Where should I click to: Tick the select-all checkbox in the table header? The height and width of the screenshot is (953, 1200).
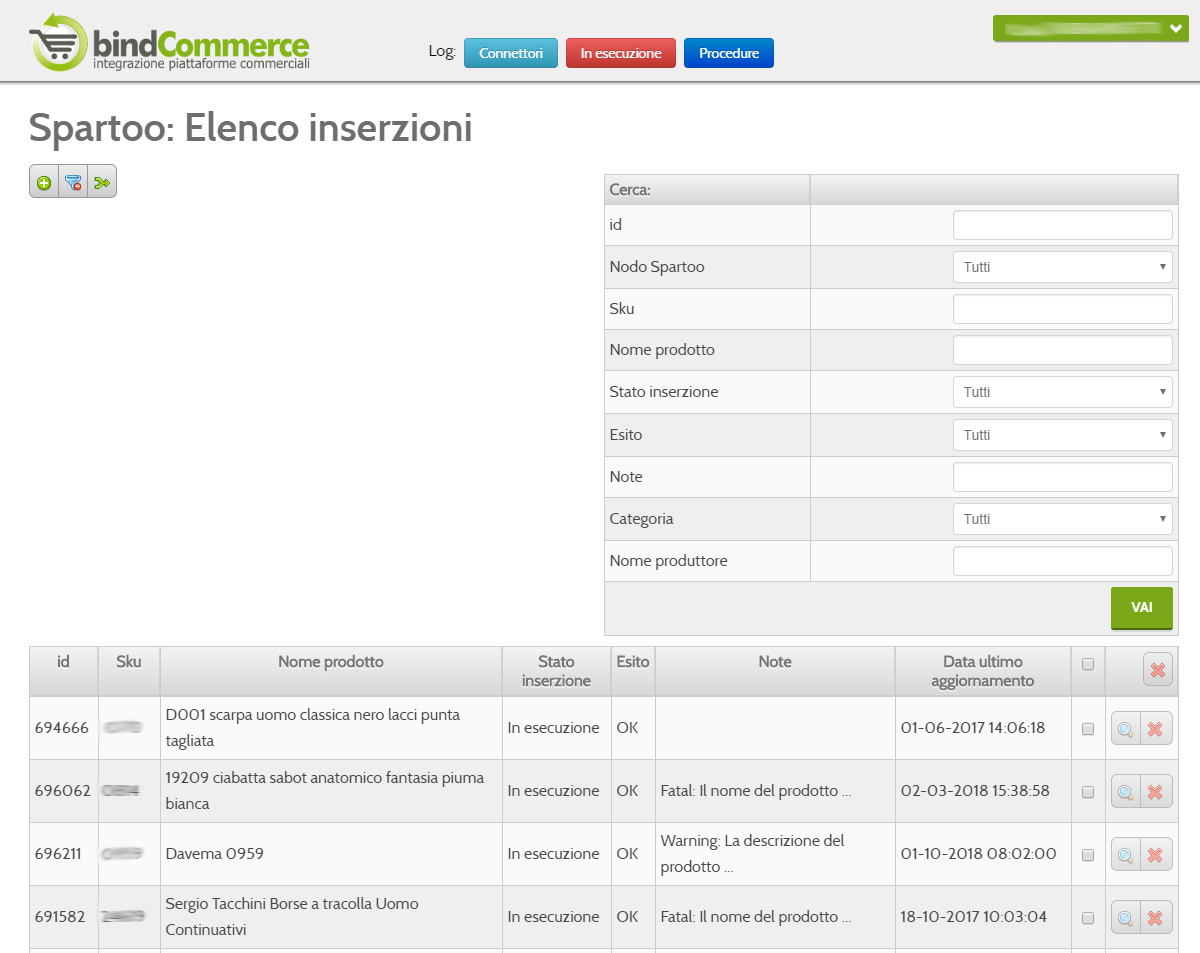coord(1088,663)
